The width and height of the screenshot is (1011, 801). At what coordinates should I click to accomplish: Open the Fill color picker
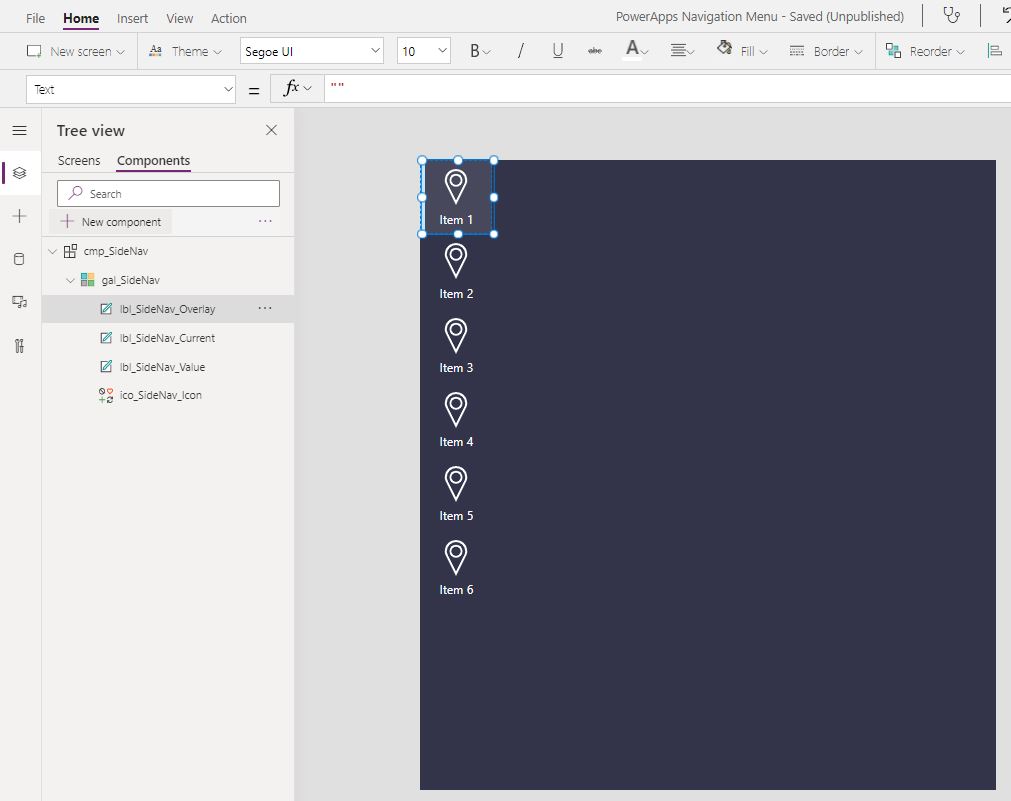click(741, 51)
